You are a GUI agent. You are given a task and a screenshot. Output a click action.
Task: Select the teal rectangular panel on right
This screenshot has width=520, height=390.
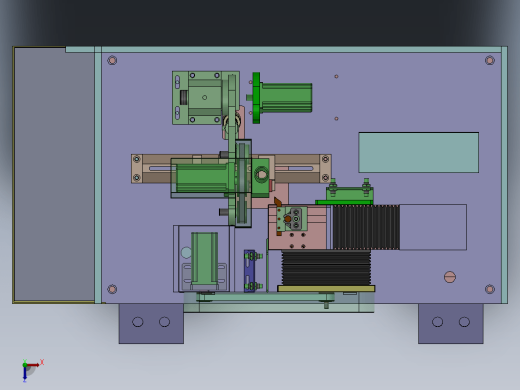click(x=419, y=153)
